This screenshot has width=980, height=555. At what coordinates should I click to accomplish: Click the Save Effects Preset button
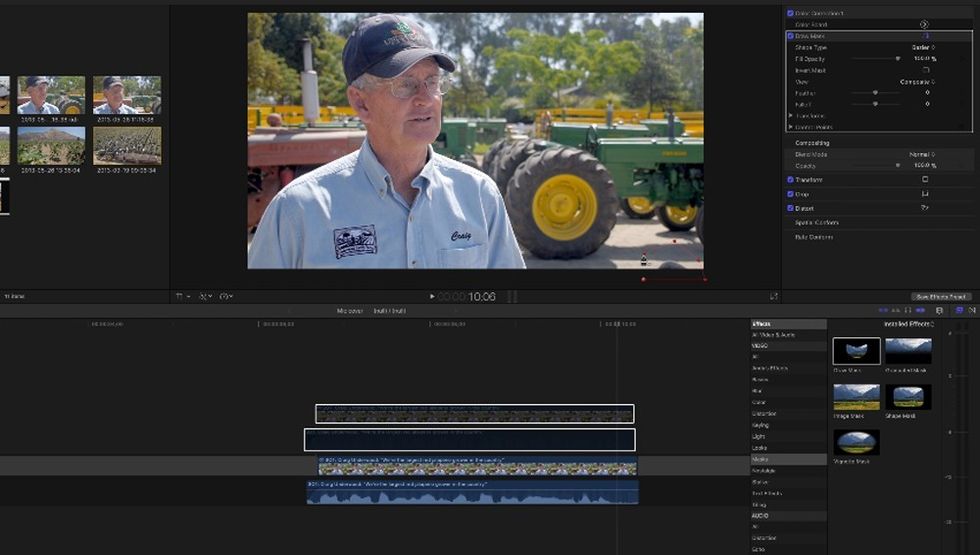click(941, 297)
